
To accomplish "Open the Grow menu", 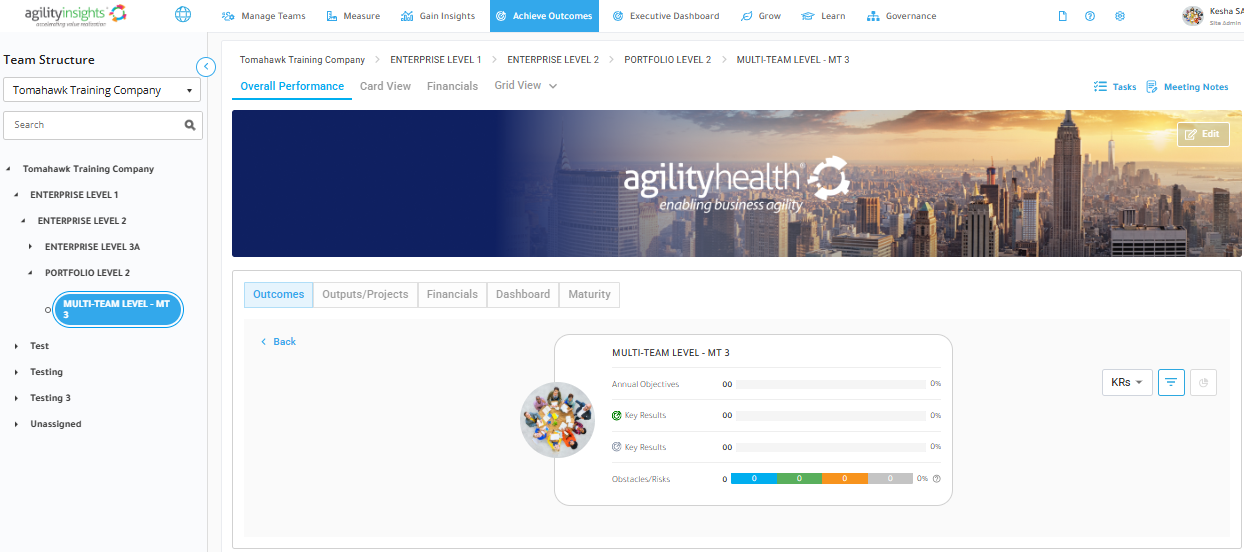I will pos(761,16).
